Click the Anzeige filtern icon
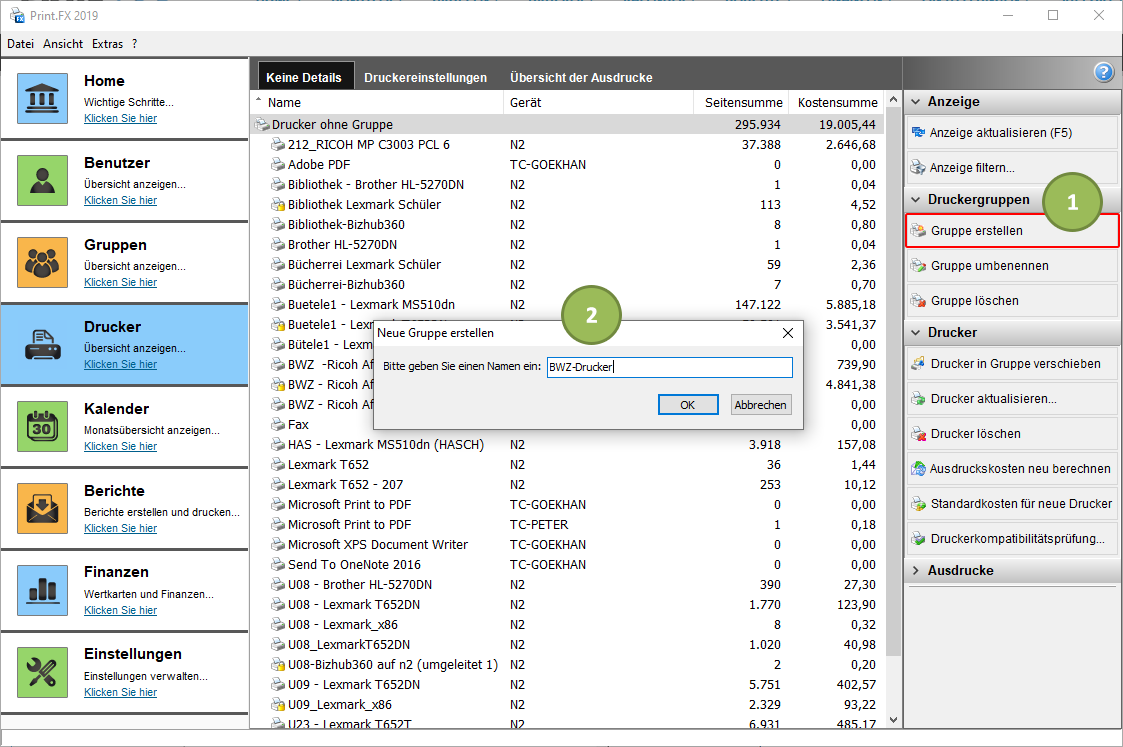The width and height of the screenshot is (1123, 747). click(x=917, y=168)
